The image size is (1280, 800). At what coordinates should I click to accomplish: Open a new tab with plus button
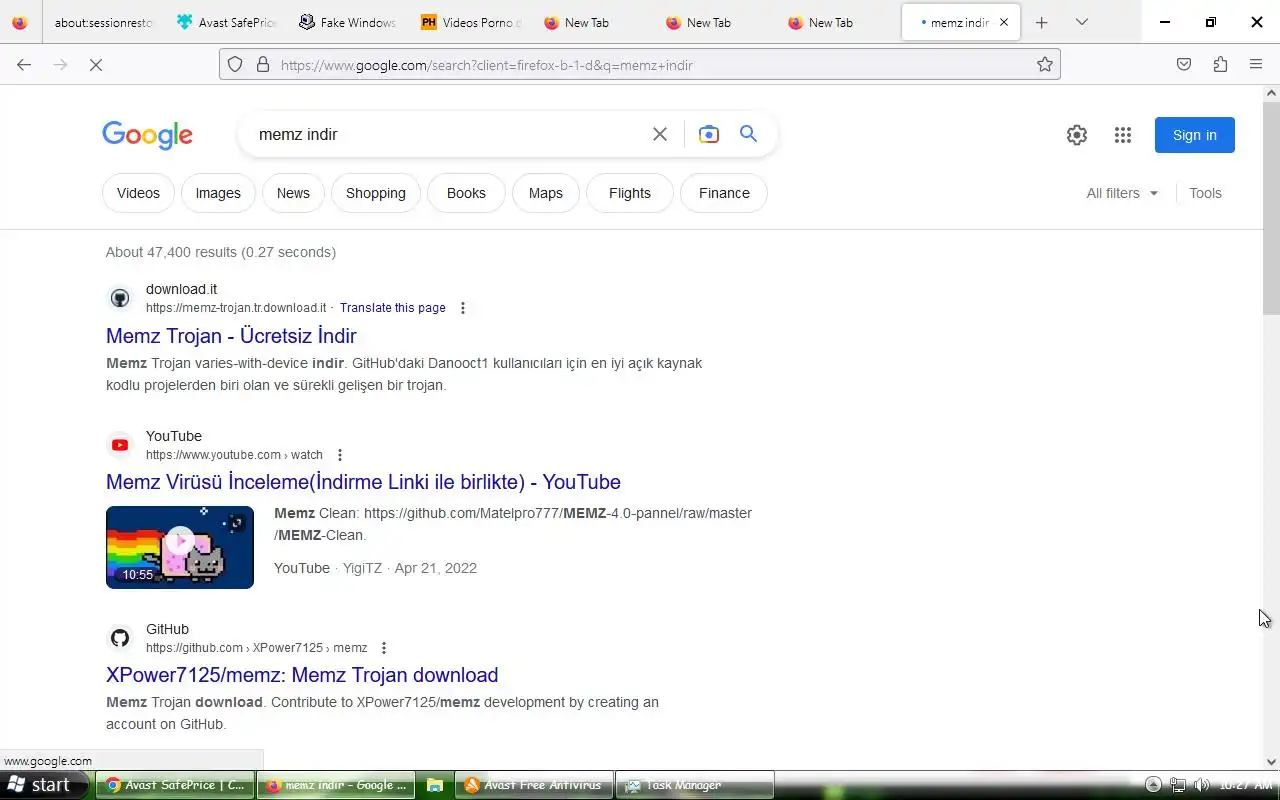click(1041, 22)
